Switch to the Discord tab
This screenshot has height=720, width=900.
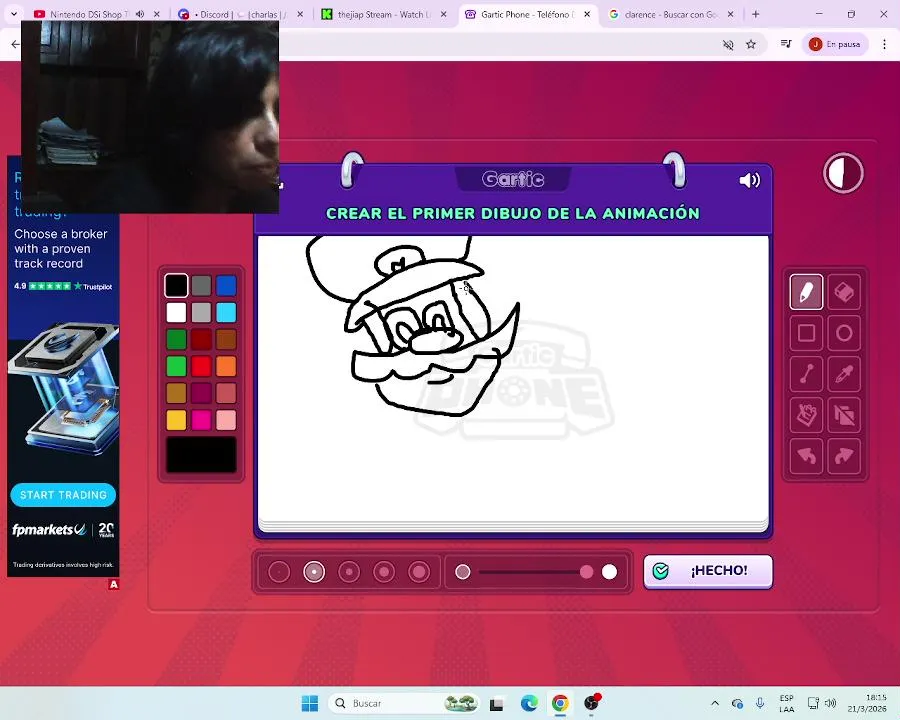pos(239,14)
